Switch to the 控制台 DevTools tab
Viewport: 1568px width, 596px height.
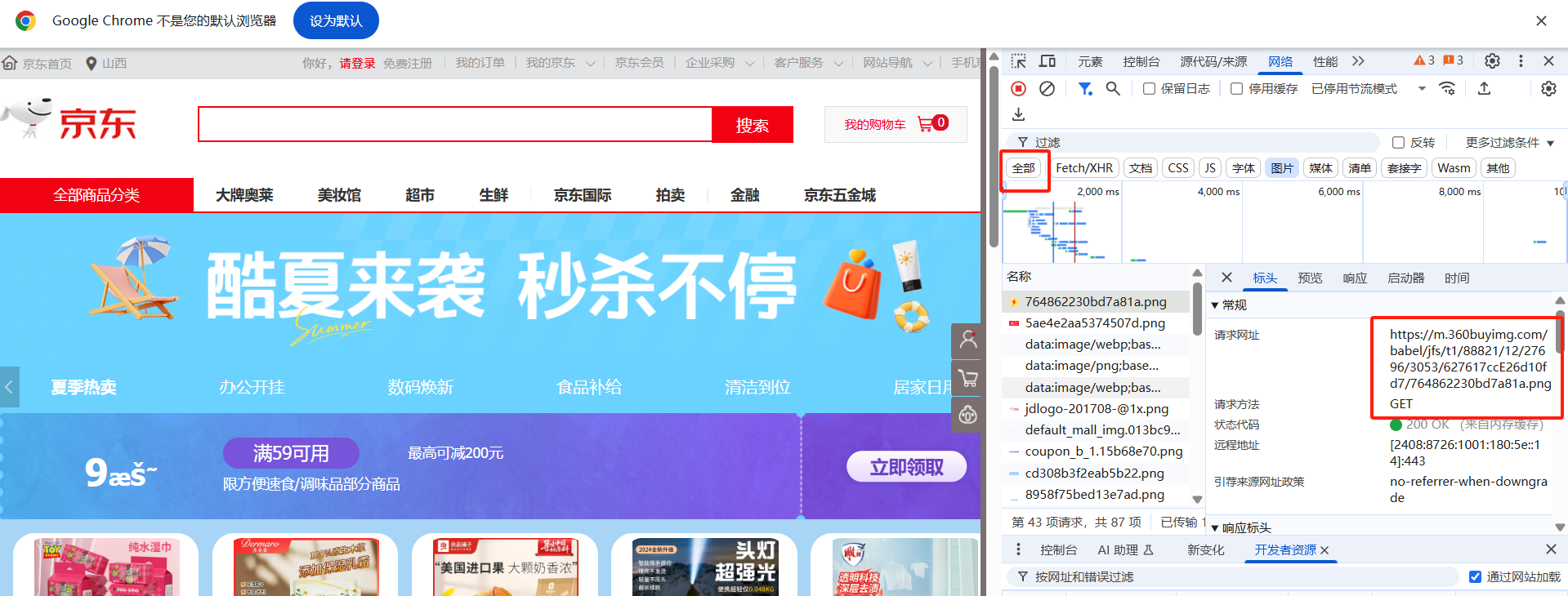1141,61
